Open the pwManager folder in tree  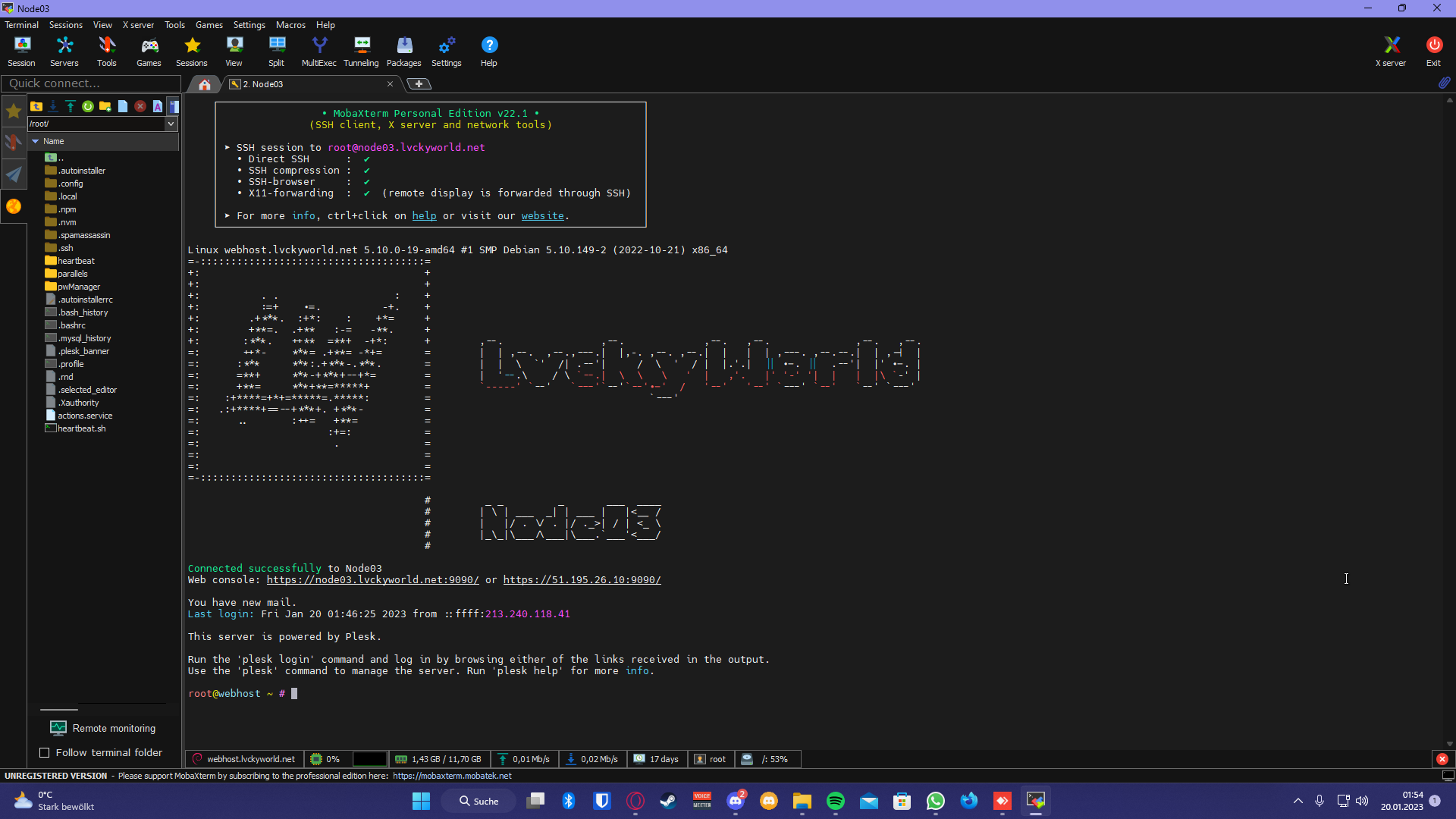[x=79, y=287]
